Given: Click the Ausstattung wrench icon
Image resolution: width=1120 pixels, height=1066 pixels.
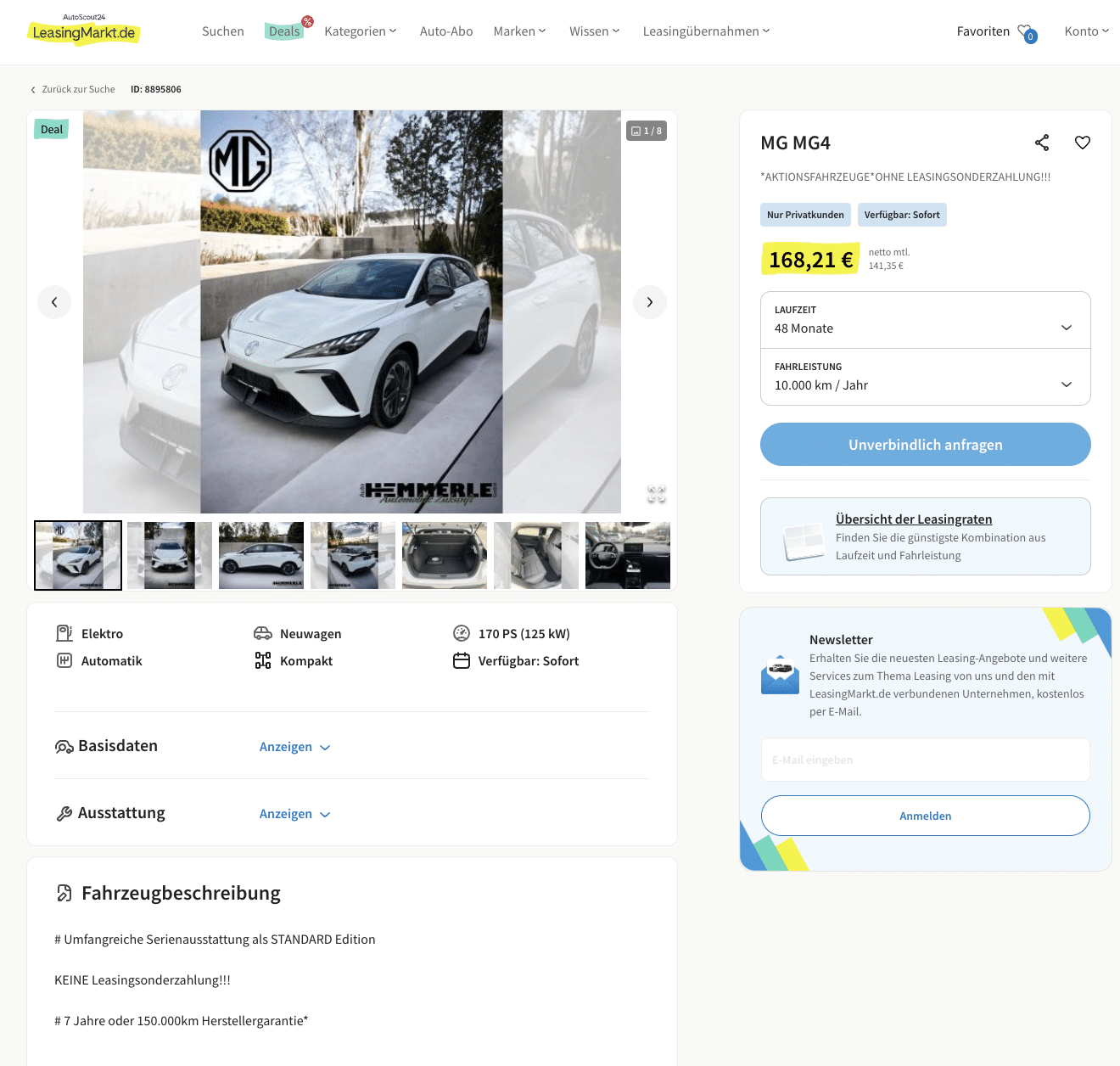Looking at the screenshot, I should (x=64, y=814).
